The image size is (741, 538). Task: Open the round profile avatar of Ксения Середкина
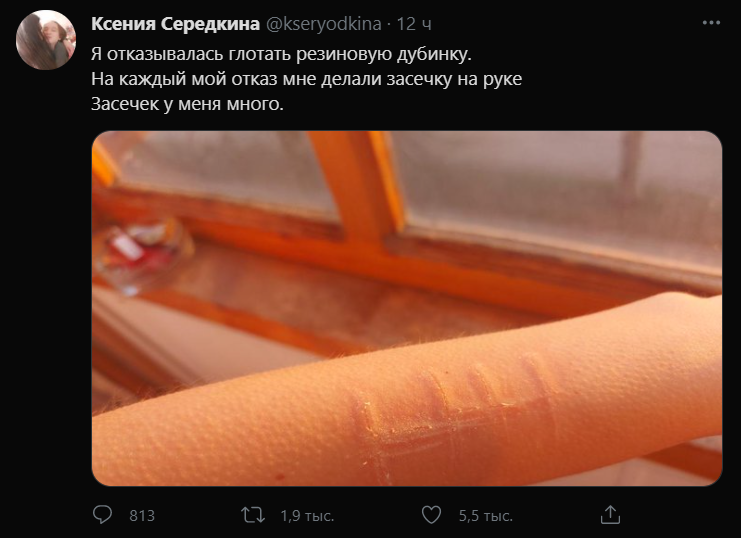pos(46,40)
